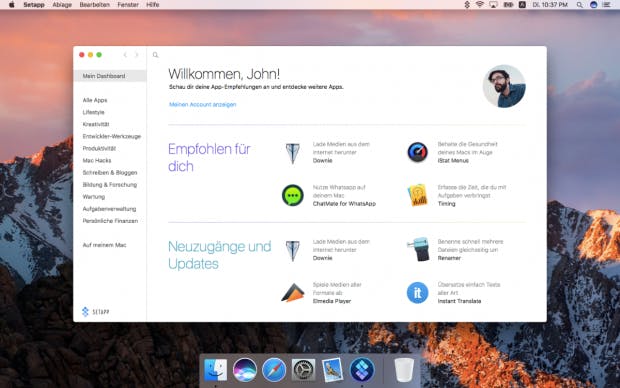Screen dimensions: 620x388
Task: Open Auf meinem Mac section
Action: [x=104, y=245]
